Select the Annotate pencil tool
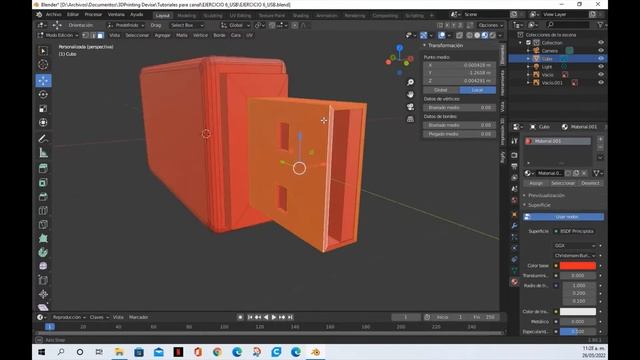Screen dimensions: 640x360 click(x=43, y=139)
